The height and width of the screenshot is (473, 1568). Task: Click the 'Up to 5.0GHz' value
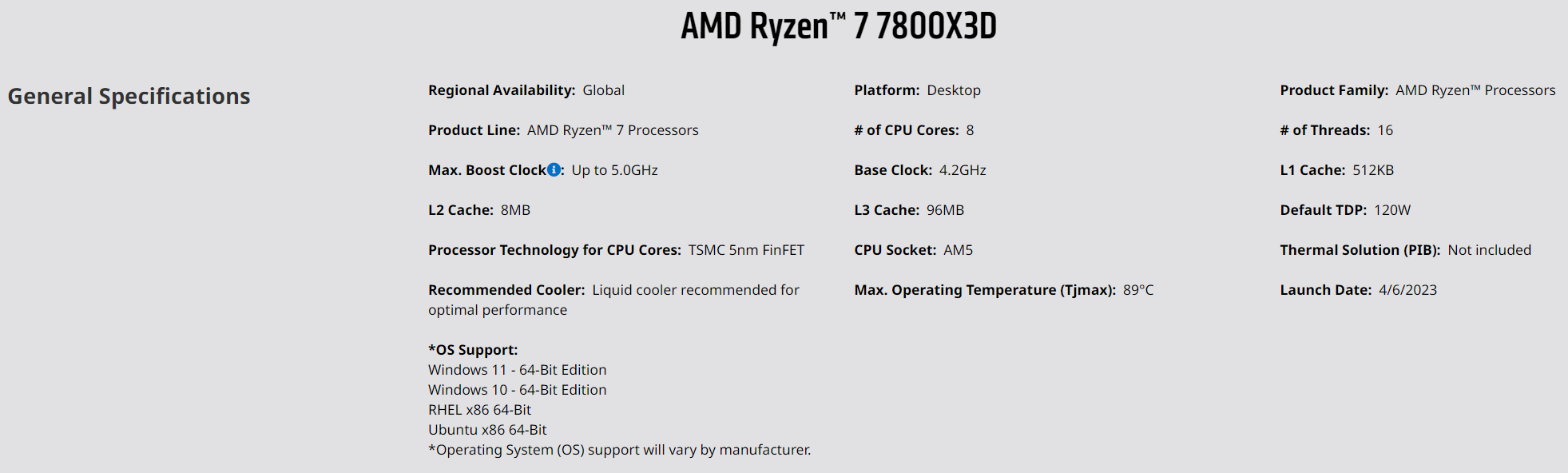coord(614,170)
